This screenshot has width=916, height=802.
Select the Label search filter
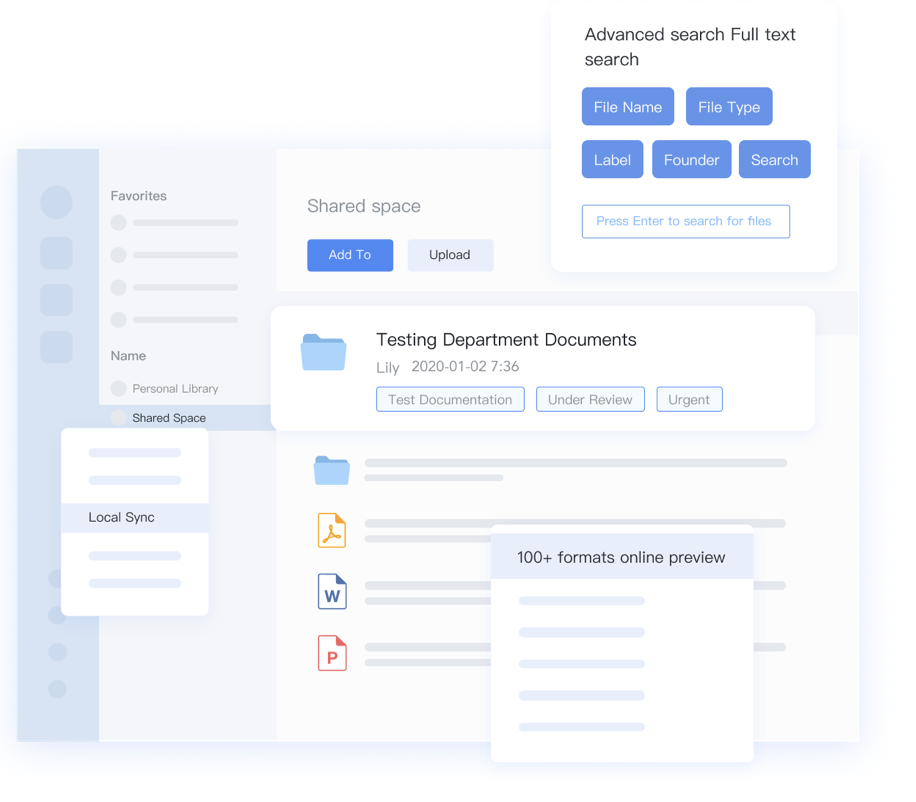pos(612,159)
